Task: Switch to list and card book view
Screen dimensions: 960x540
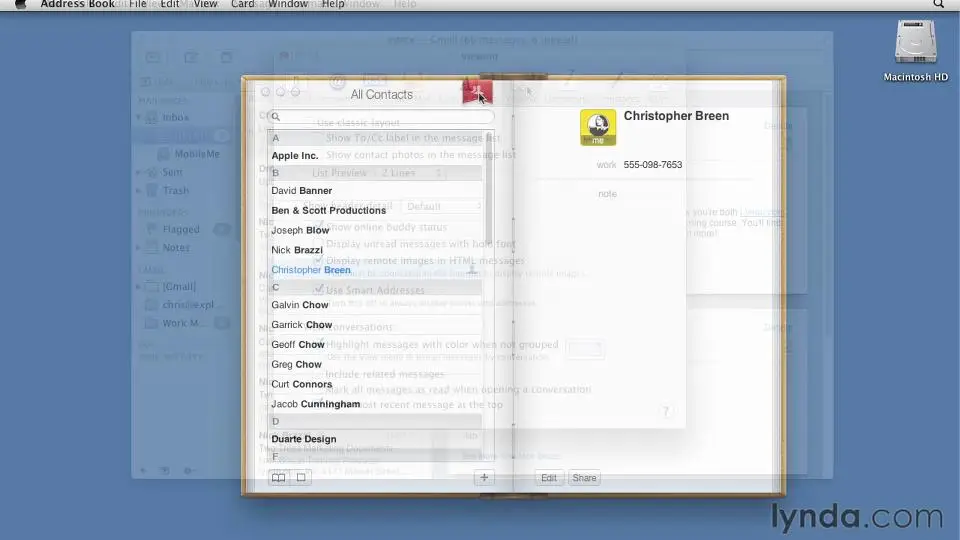Action: pos(279,478)
